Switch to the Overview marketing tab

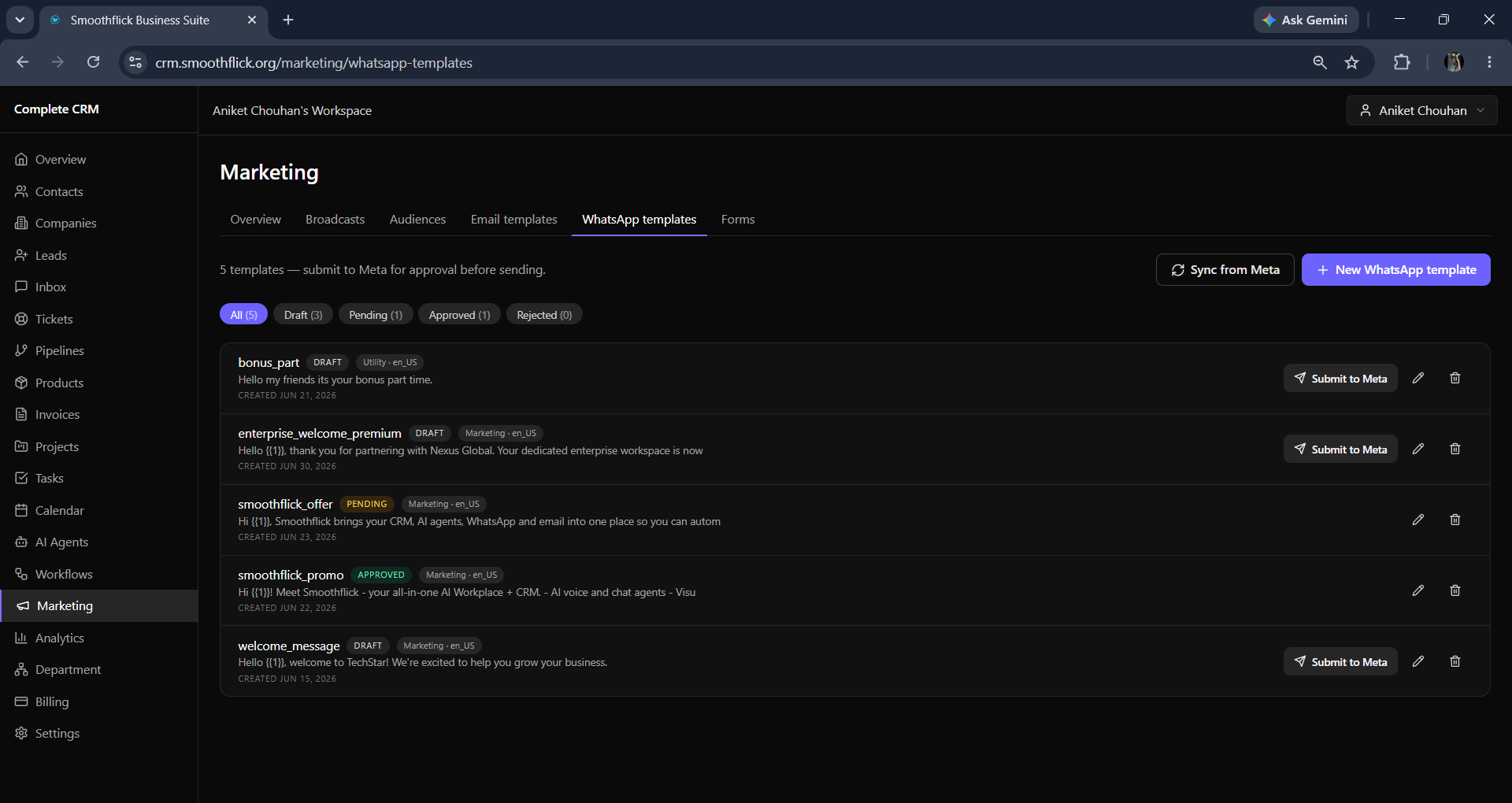pyautogui.click(x=255, y=220)
